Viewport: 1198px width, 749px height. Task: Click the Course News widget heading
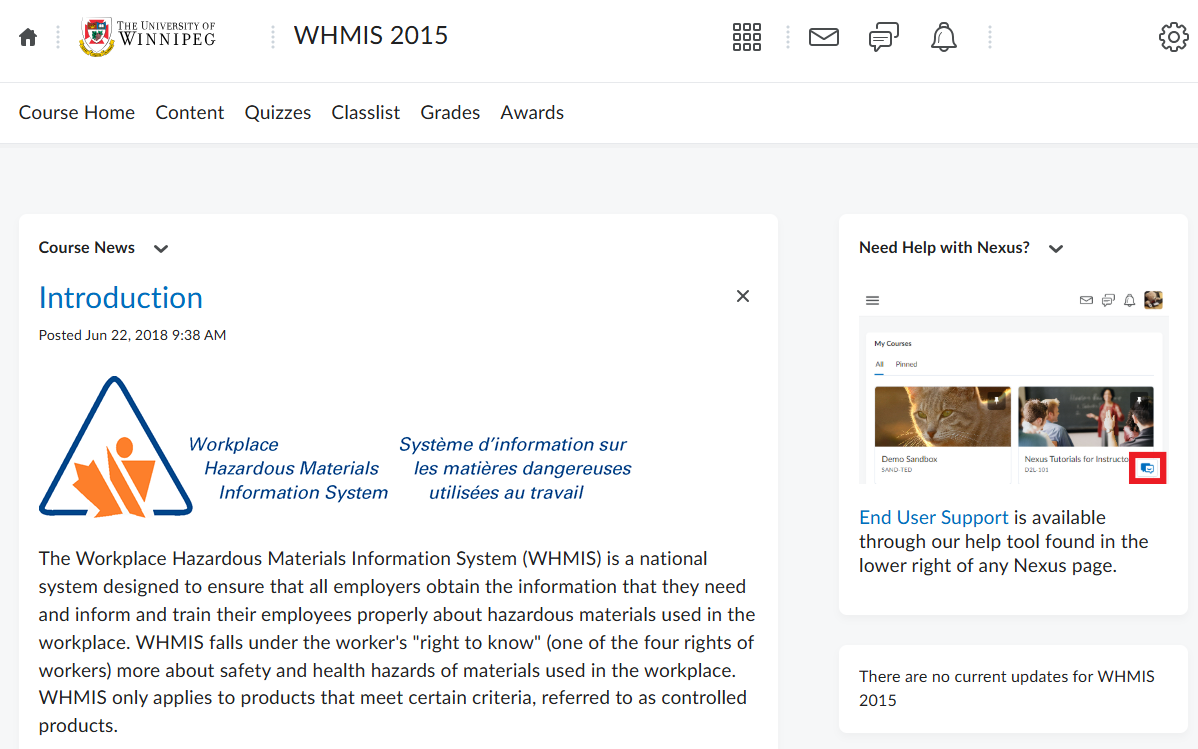(86, 248)
